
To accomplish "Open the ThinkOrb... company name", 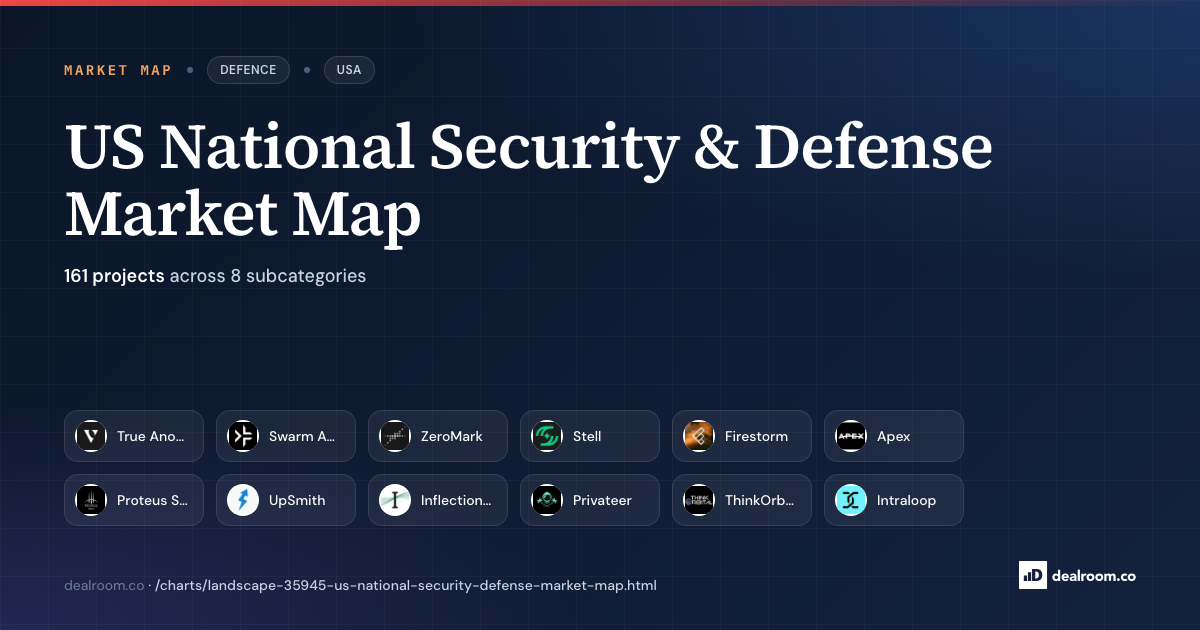I will (760, 500).
